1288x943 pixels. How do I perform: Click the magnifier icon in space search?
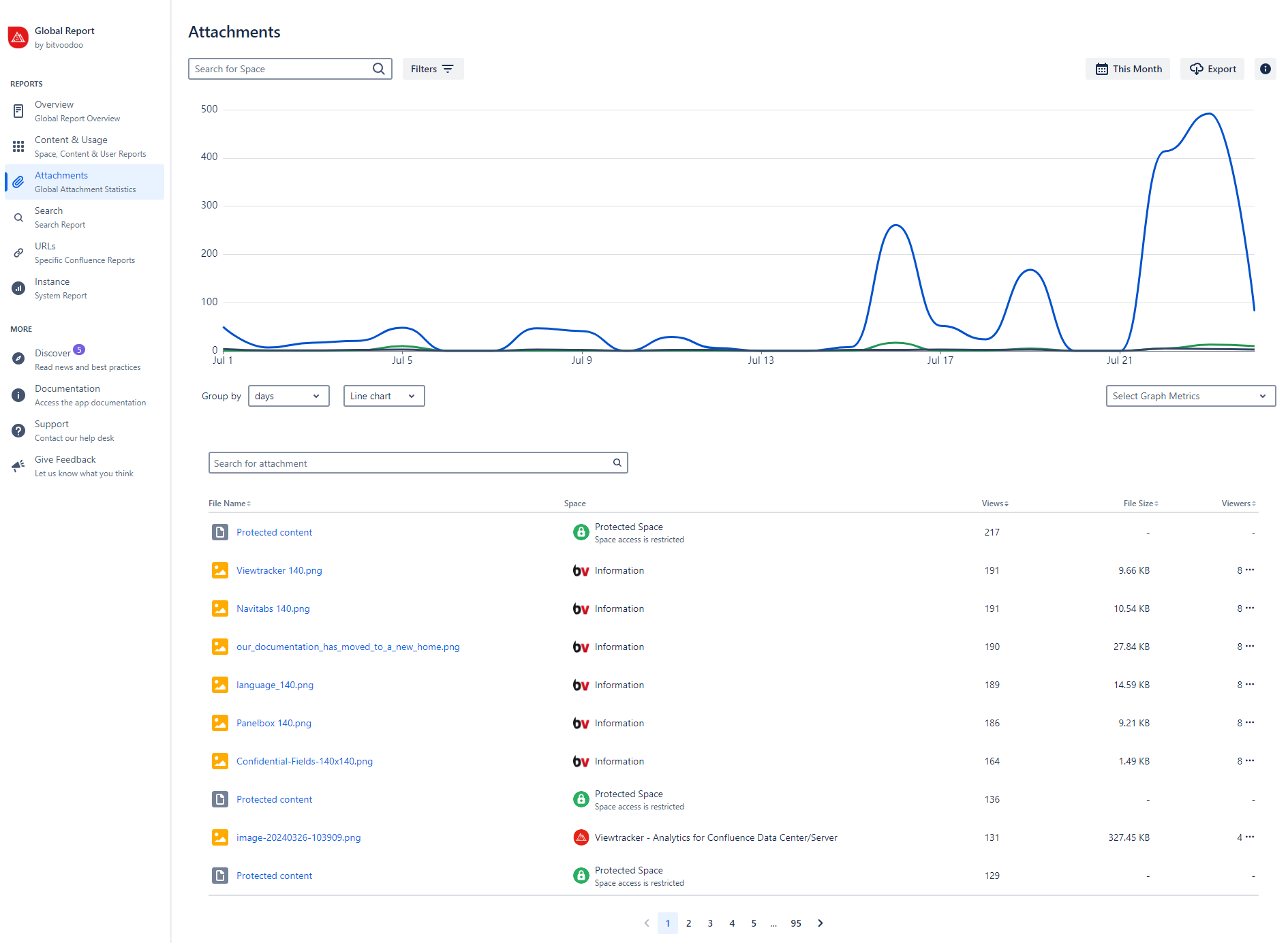pyautogui.click(x=379, y=69)
